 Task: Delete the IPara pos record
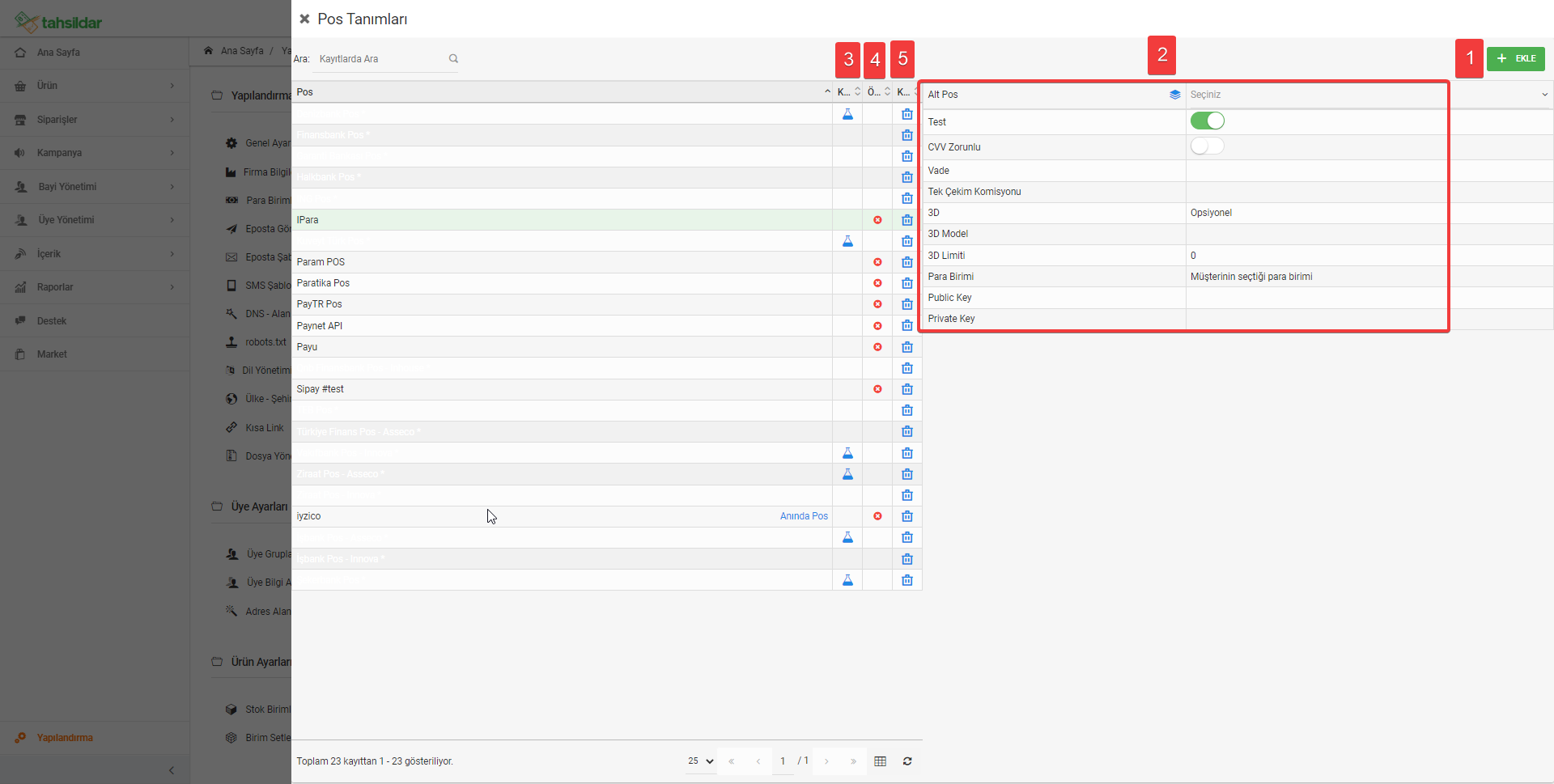906,220
